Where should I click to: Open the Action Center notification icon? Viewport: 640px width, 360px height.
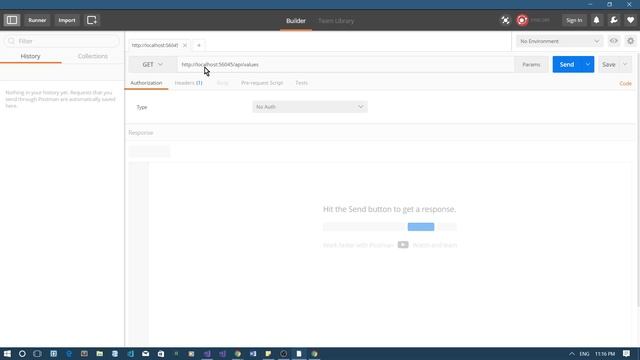click(626, 353)
